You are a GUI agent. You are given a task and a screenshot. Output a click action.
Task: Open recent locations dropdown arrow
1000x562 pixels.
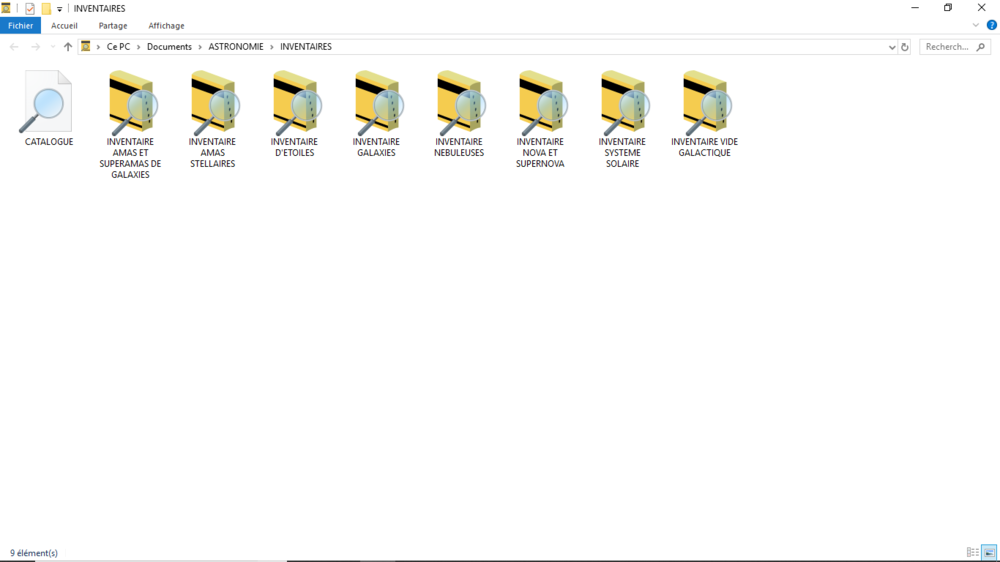point(52,47)
